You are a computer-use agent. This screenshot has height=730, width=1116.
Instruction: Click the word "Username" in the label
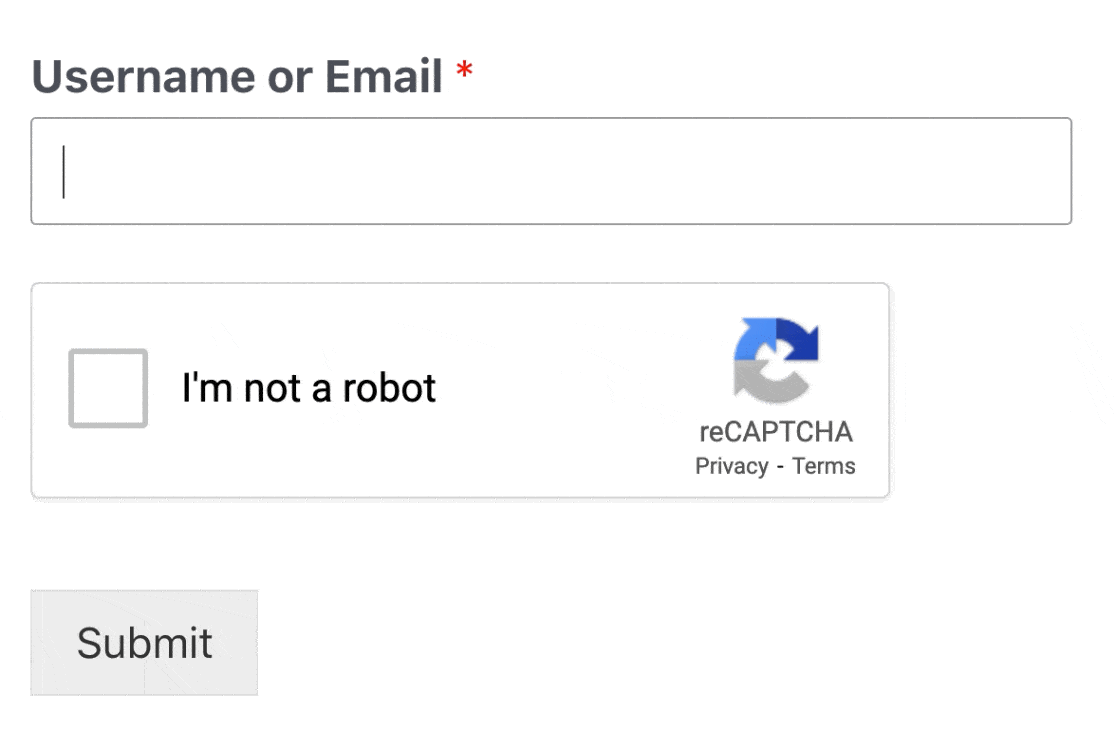pos(144,77)
